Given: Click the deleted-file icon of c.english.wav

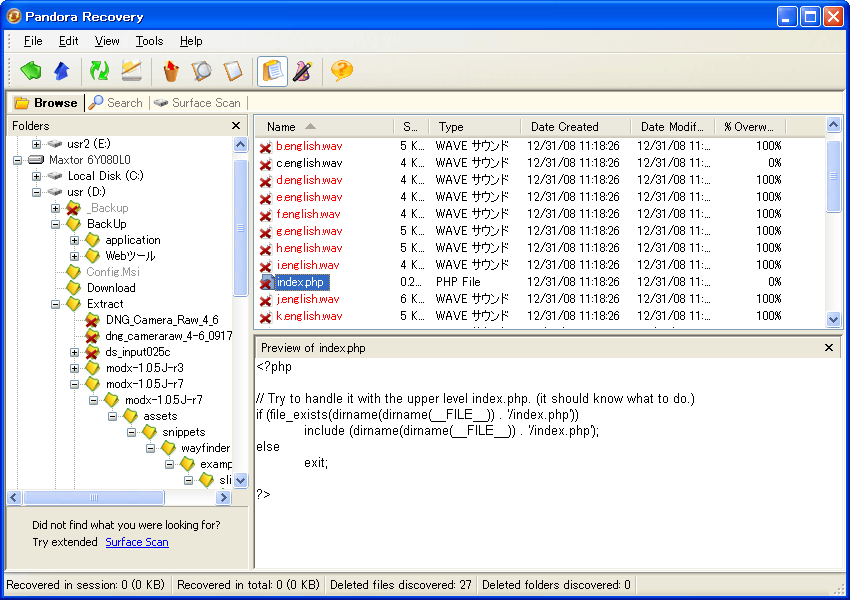Looking at the screenshot, I should coord(265,164).
